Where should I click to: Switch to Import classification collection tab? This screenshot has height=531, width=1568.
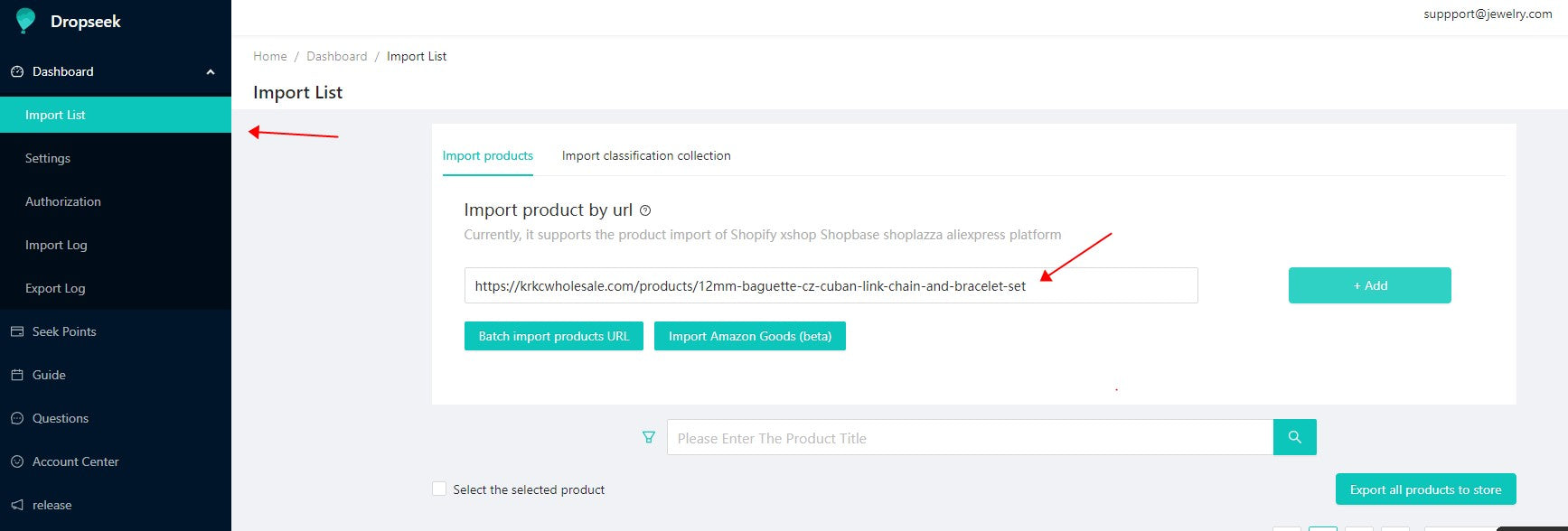tap(646, 155)
